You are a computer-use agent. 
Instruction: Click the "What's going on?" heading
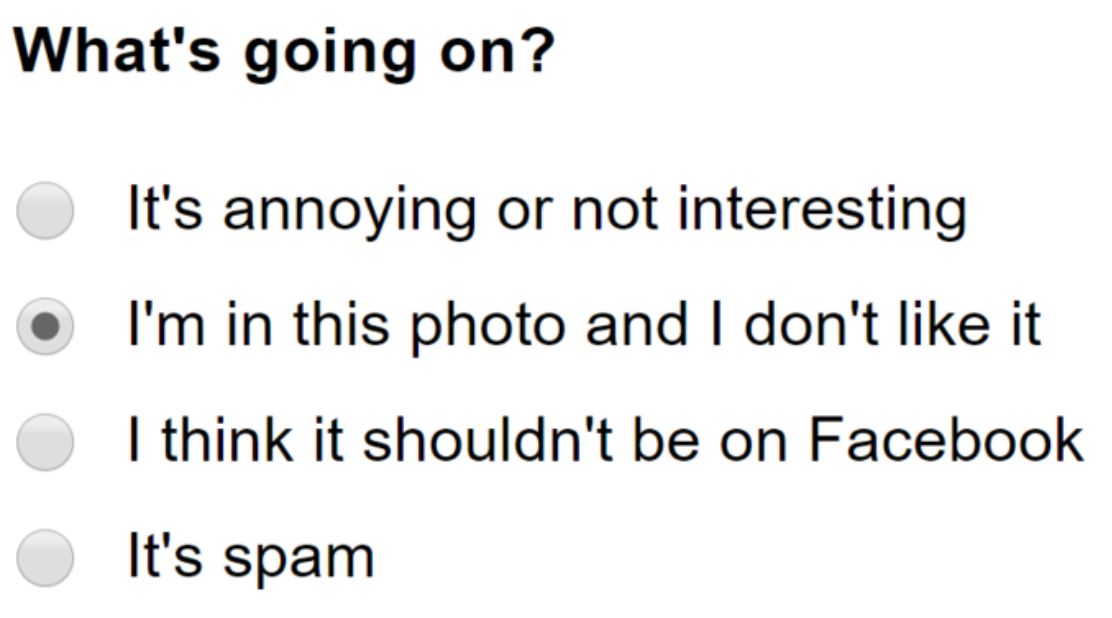click(282, 52)
